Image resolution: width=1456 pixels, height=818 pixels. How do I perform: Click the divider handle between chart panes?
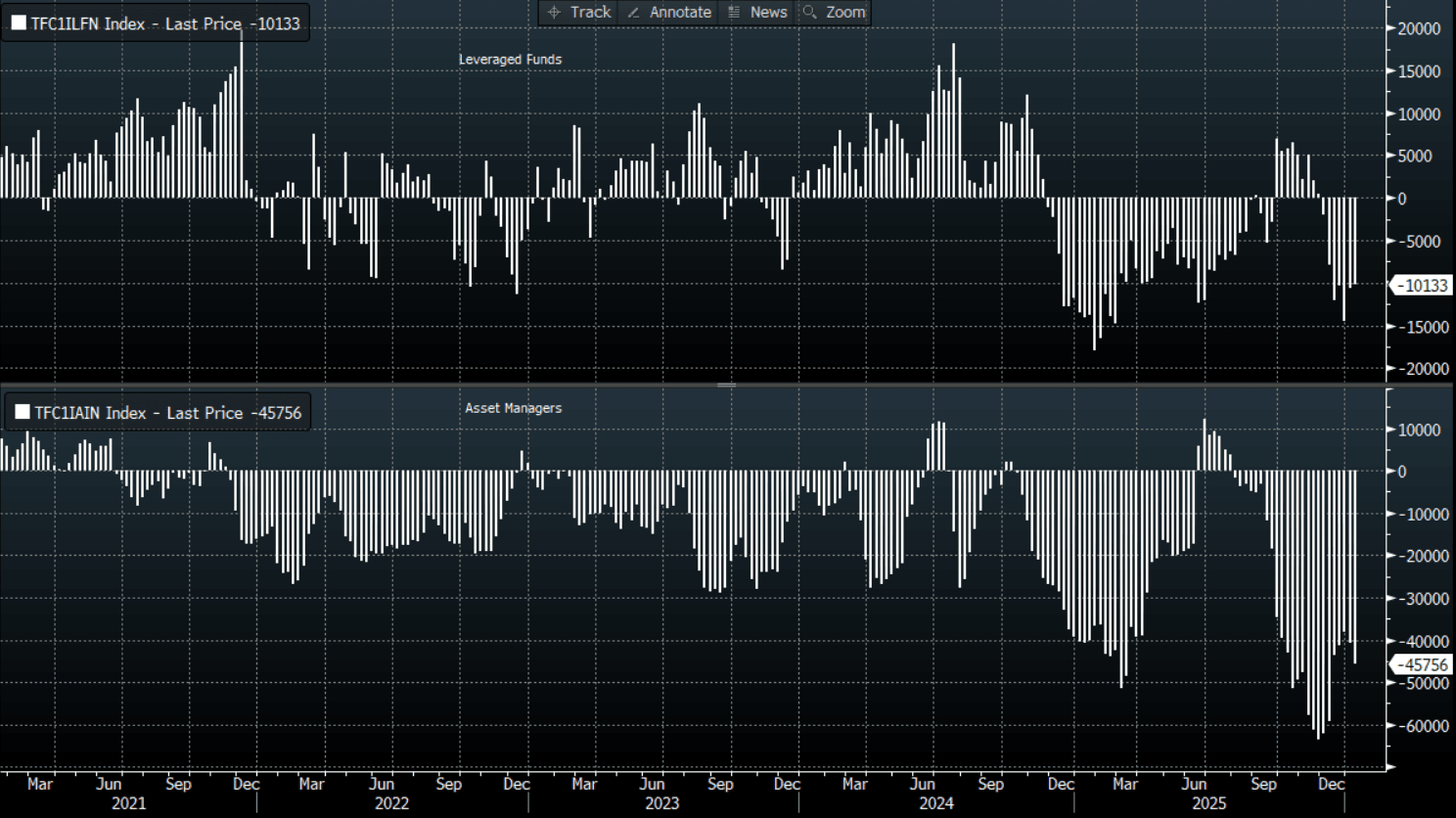[x=726, y=385]
